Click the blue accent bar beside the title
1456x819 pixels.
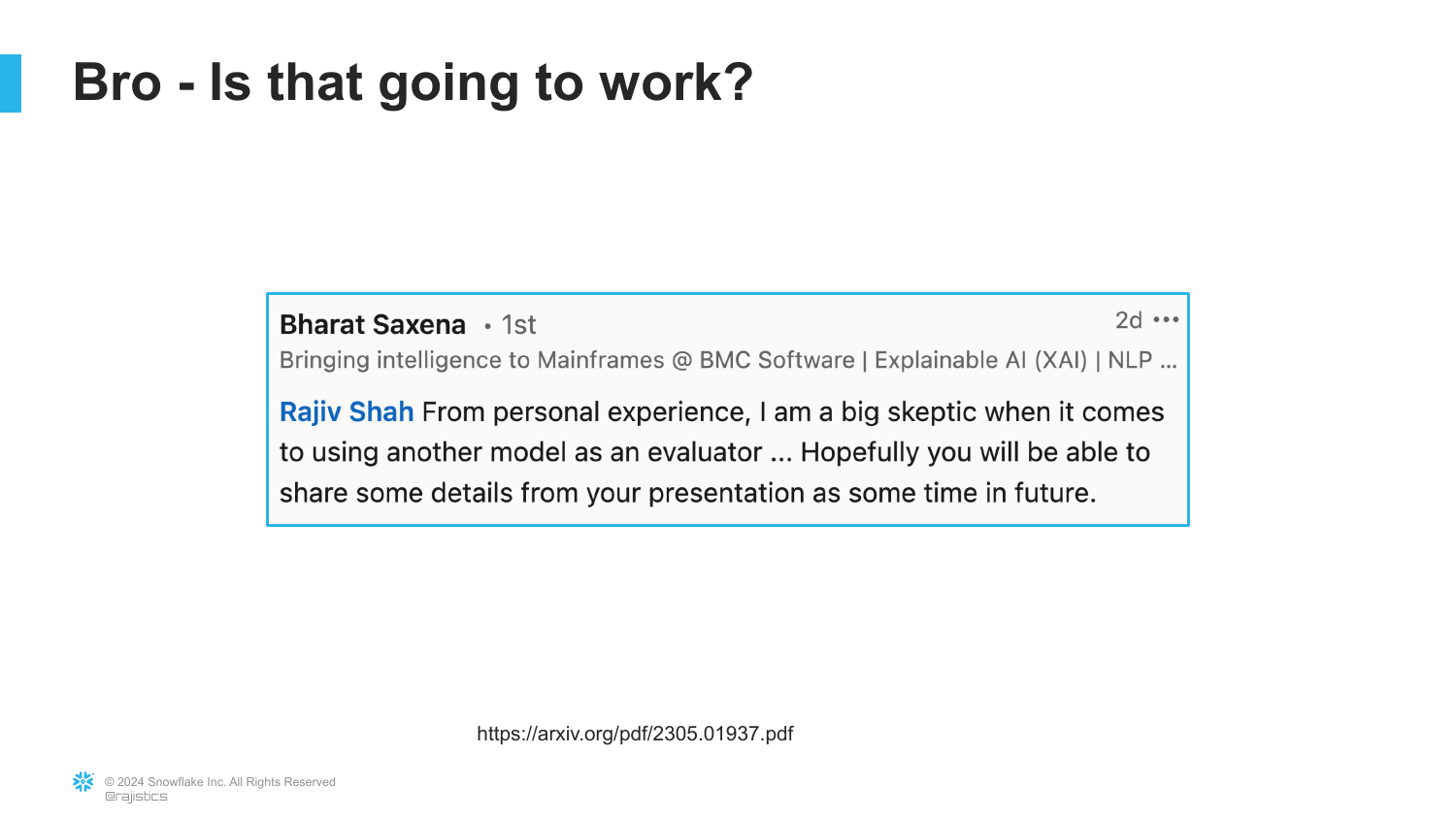point(10,82)
